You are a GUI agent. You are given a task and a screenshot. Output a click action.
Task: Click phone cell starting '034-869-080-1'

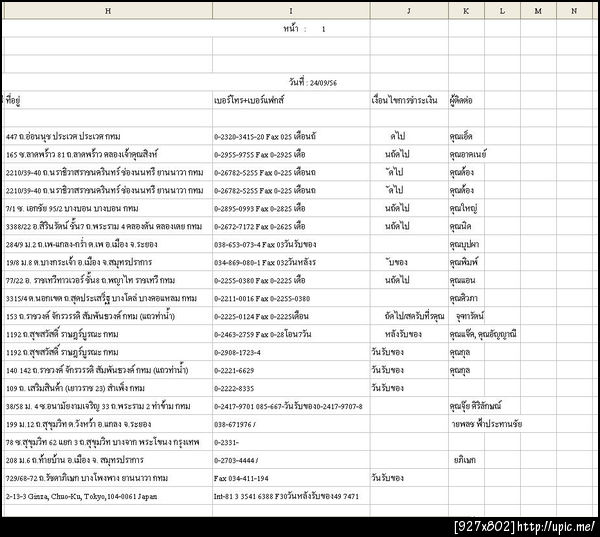pos(291,262)
